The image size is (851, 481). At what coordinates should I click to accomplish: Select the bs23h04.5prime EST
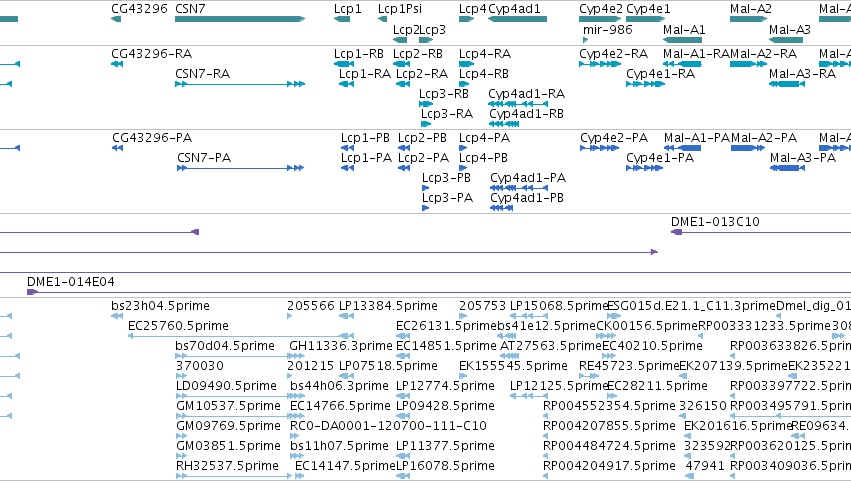117,316
